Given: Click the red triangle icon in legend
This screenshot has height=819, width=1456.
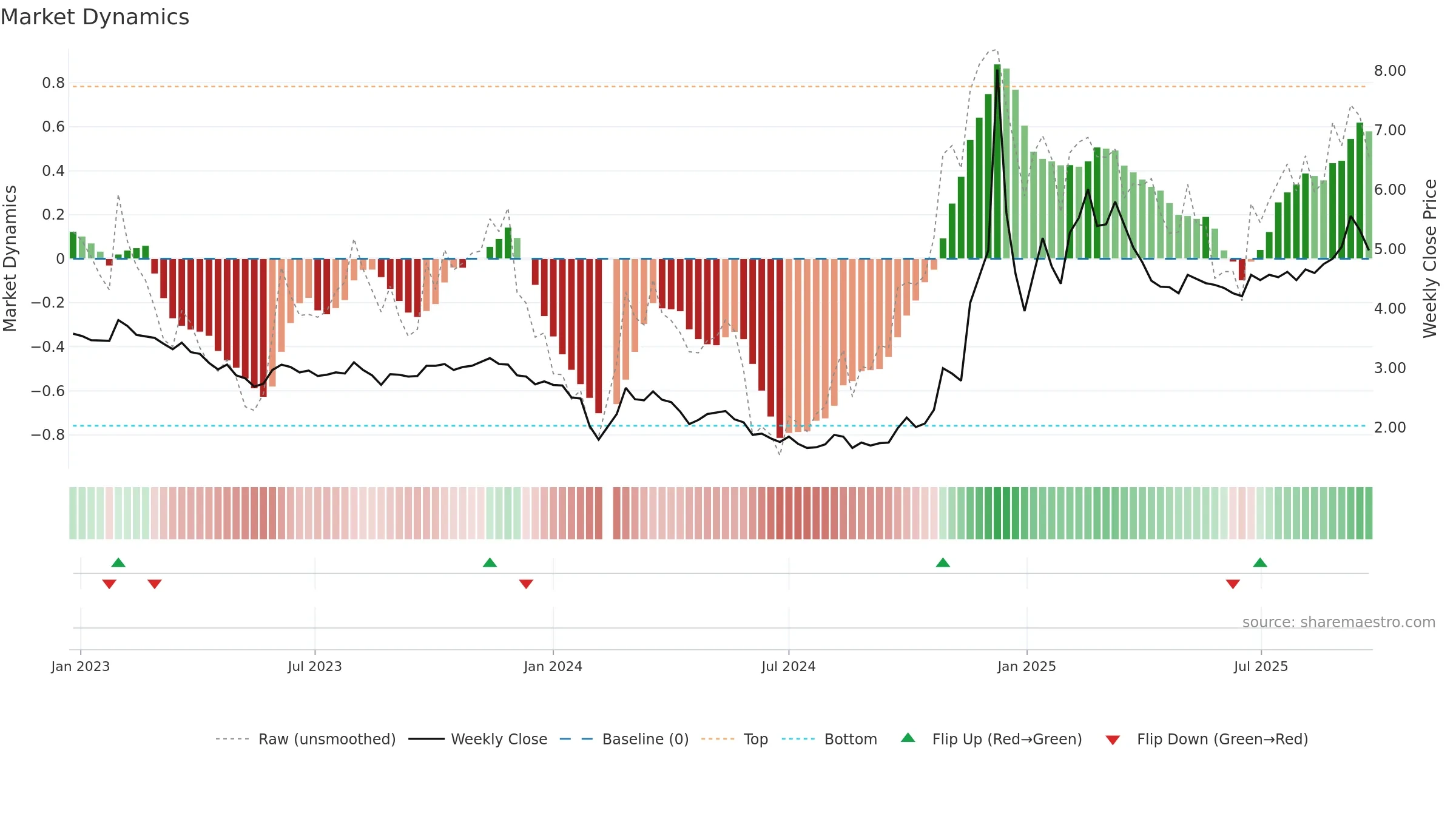Looking at the screenshot, I should (x=1113, y=740).
